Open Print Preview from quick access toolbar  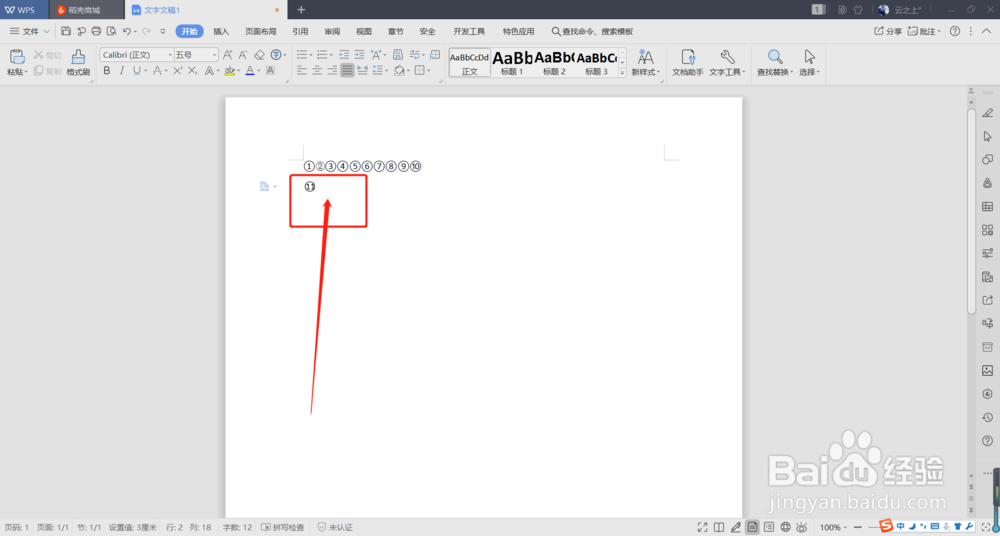(x=112, y=31)
